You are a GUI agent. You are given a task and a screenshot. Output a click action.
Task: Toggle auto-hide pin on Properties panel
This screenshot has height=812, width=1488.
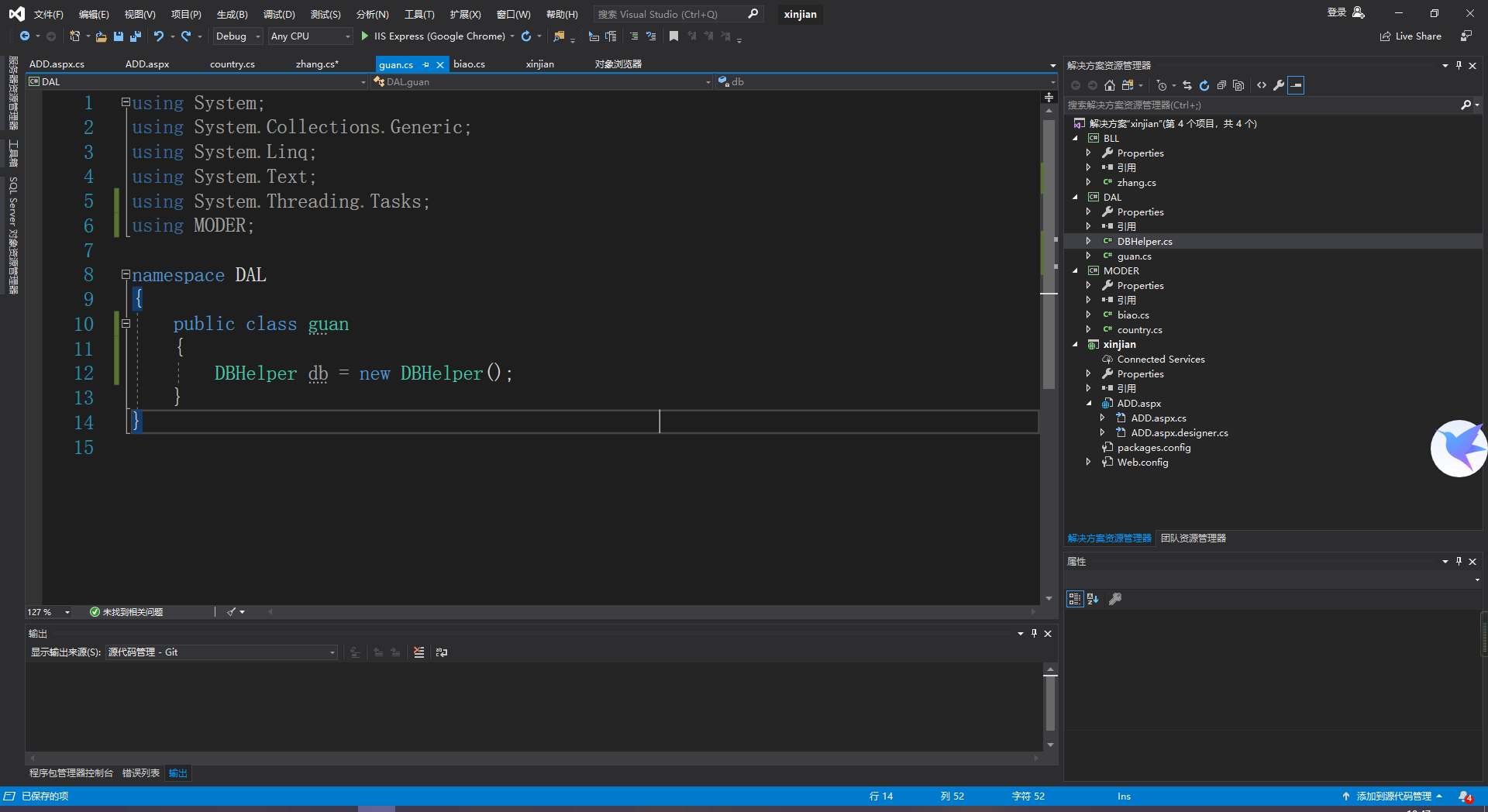point(1459,562)
